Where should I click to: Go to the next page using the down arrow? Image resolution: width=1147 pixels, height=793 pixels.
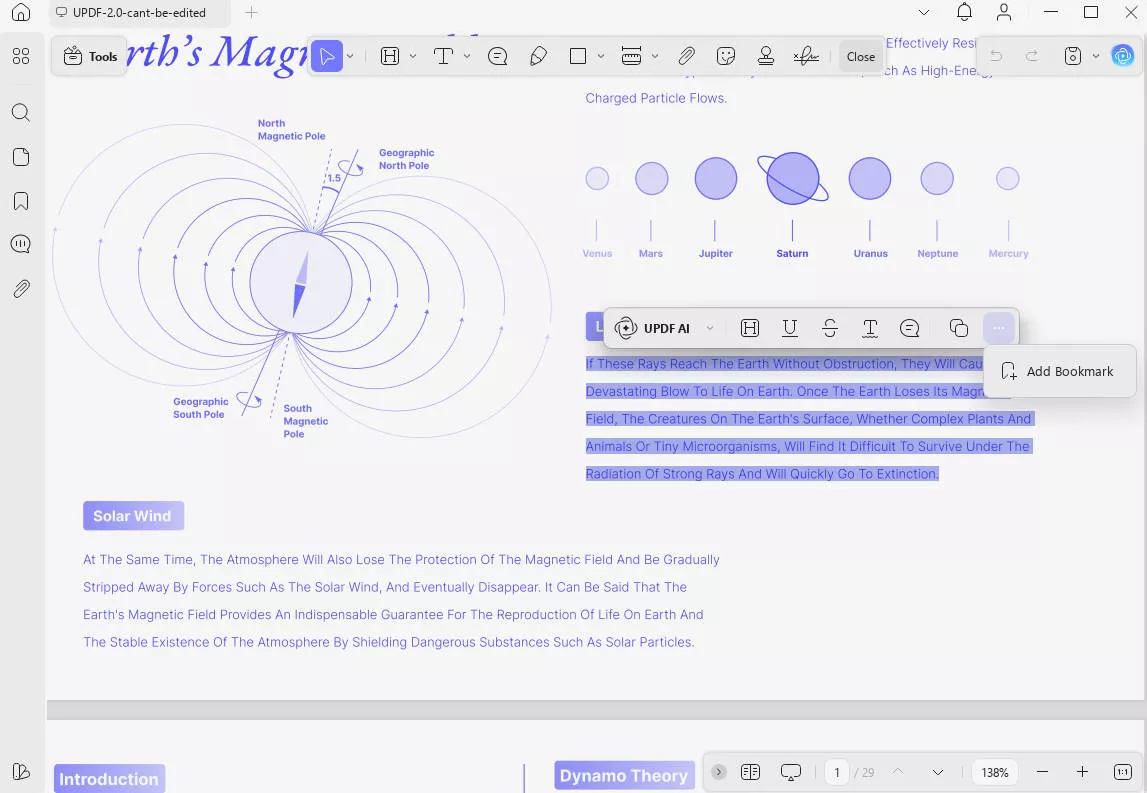pyautogui.click(x=938, y=772)
